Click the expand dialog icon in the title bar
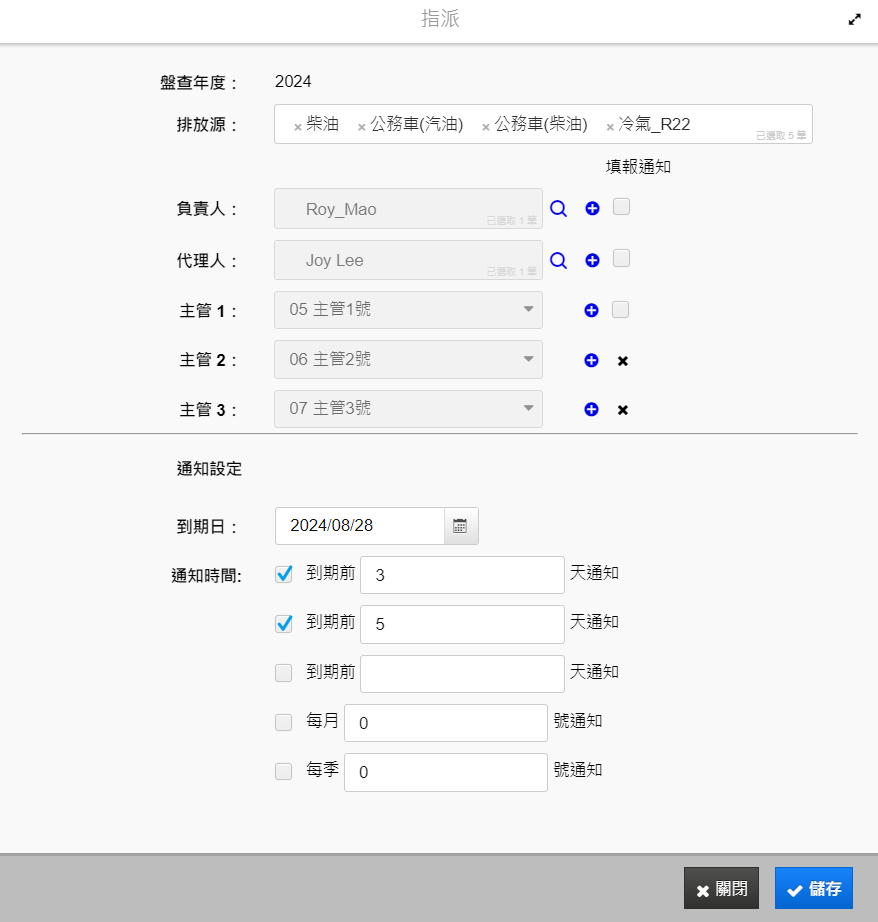878x922 pixels. (x=854, y=19)
